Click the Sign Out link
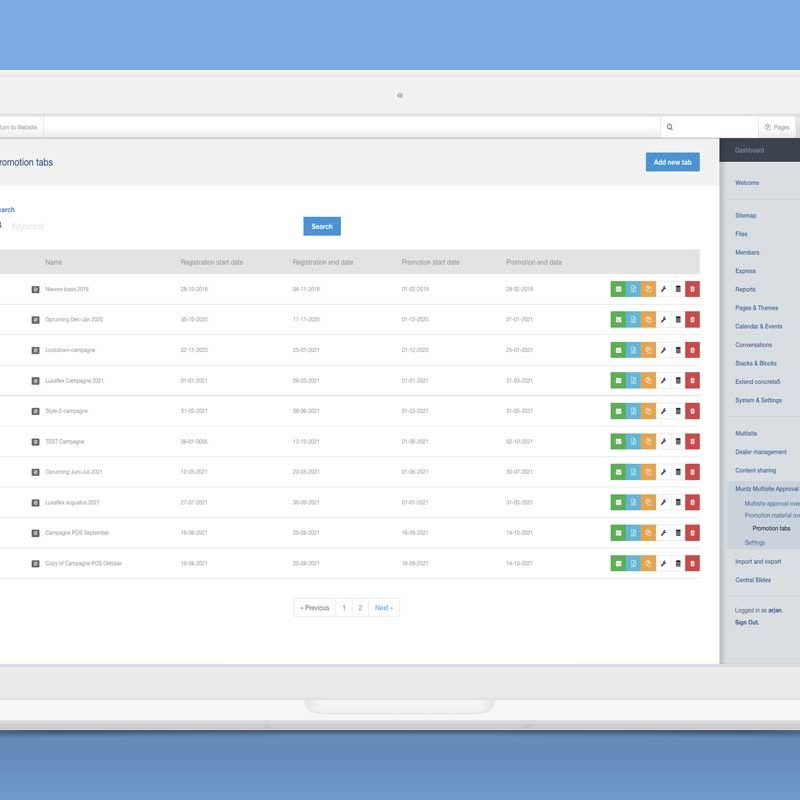This screenshot has height=800, width=800. pos(746,622)
